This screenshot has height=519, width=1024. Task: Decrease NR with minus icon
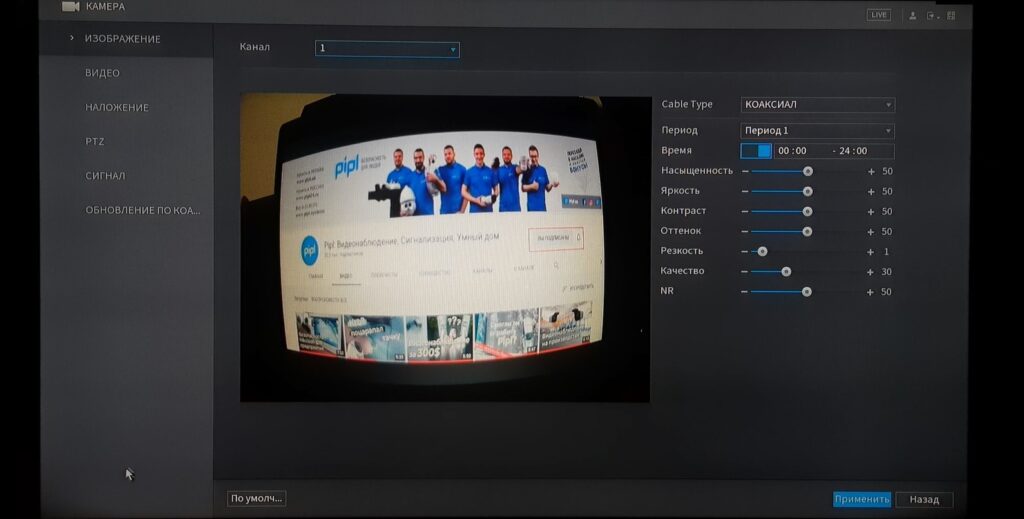pyautogui.click(x=744, y=292)
